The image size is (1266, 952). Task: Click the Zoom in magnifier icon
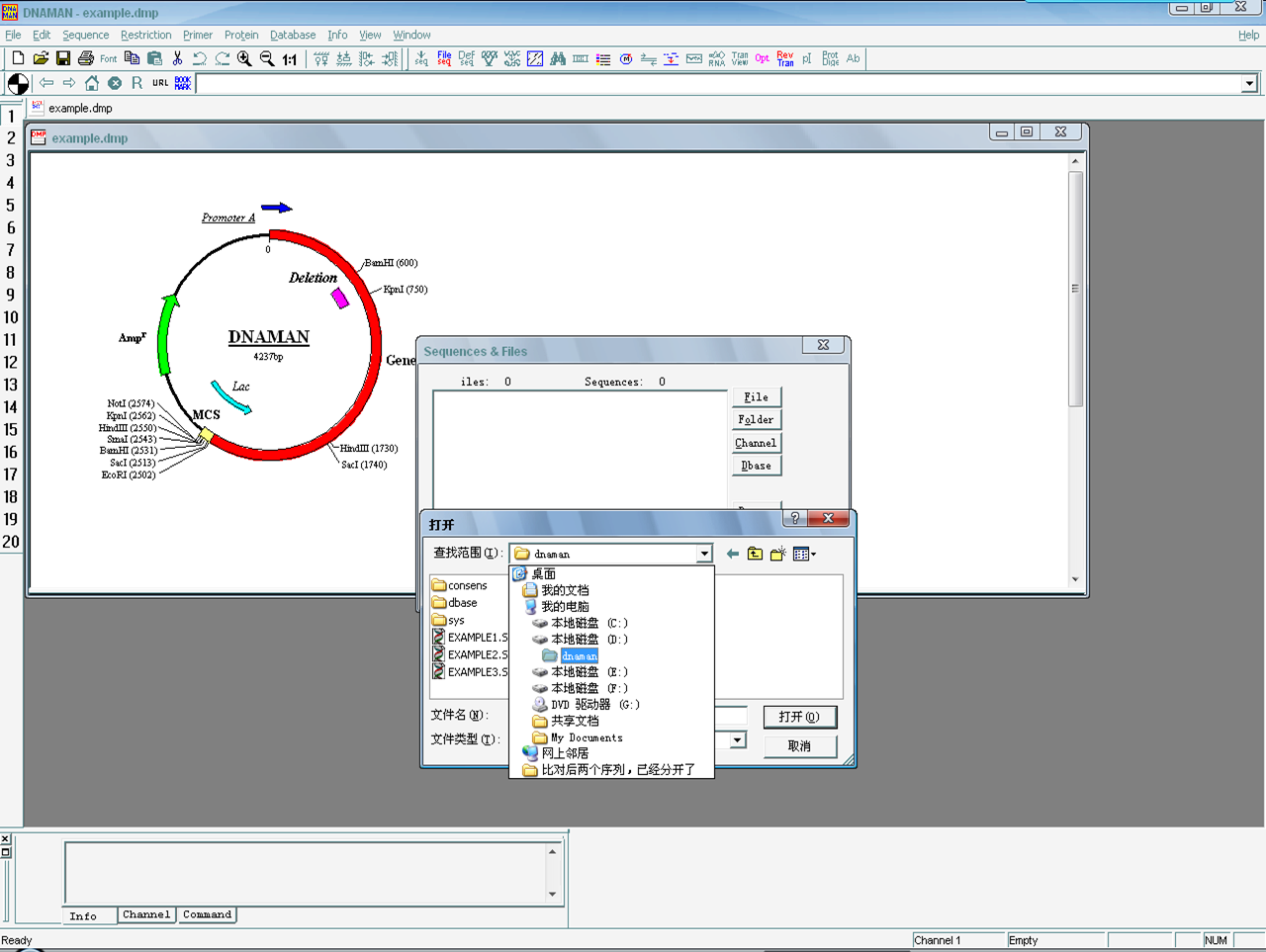244,58
